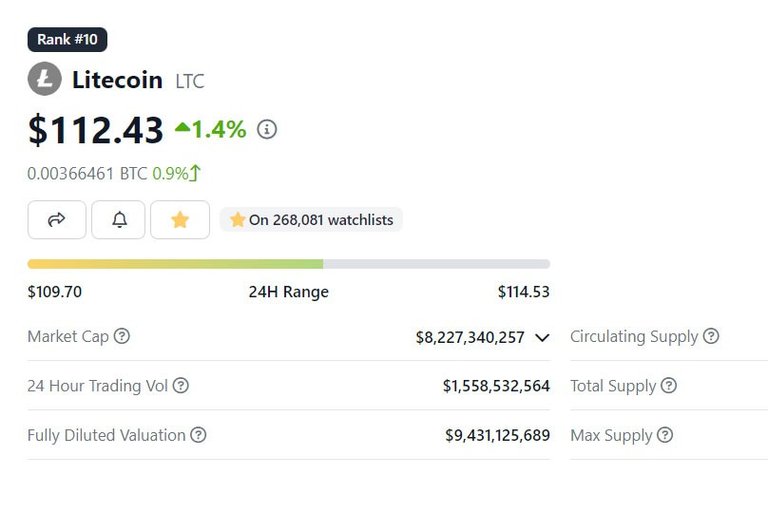Click the share arrow button
The image size is (768, 509).
[57, 220]
